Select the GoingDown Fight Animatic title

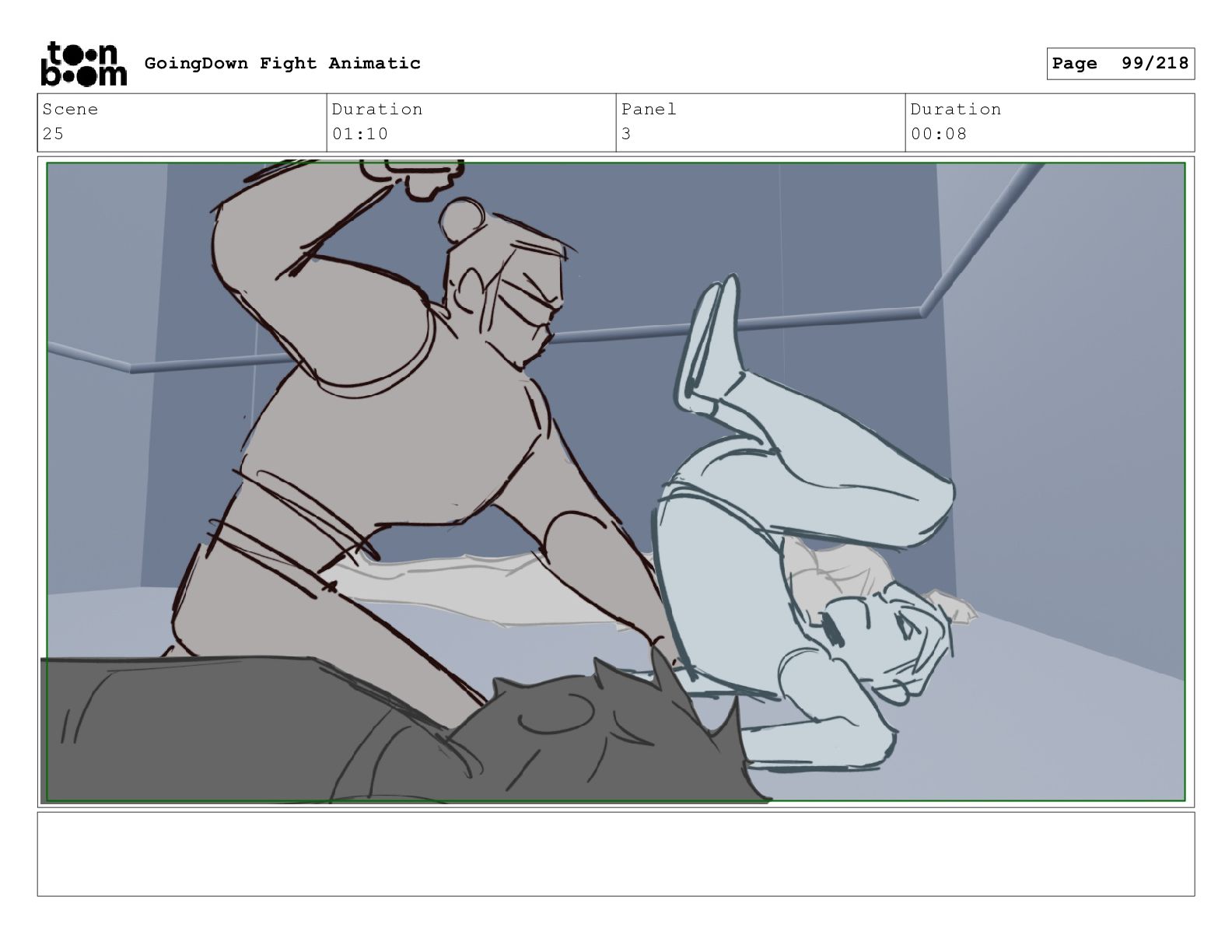click(x=282, y=63)
